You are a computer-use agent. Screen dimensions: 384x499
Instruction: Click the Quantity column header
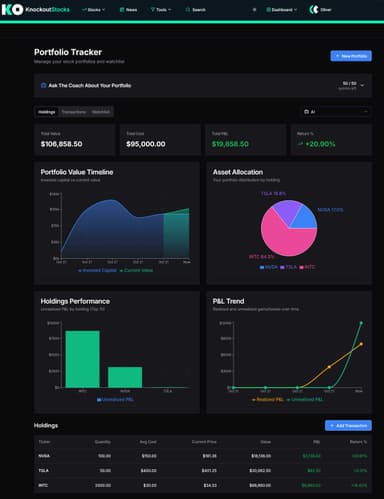click(103, 442)
